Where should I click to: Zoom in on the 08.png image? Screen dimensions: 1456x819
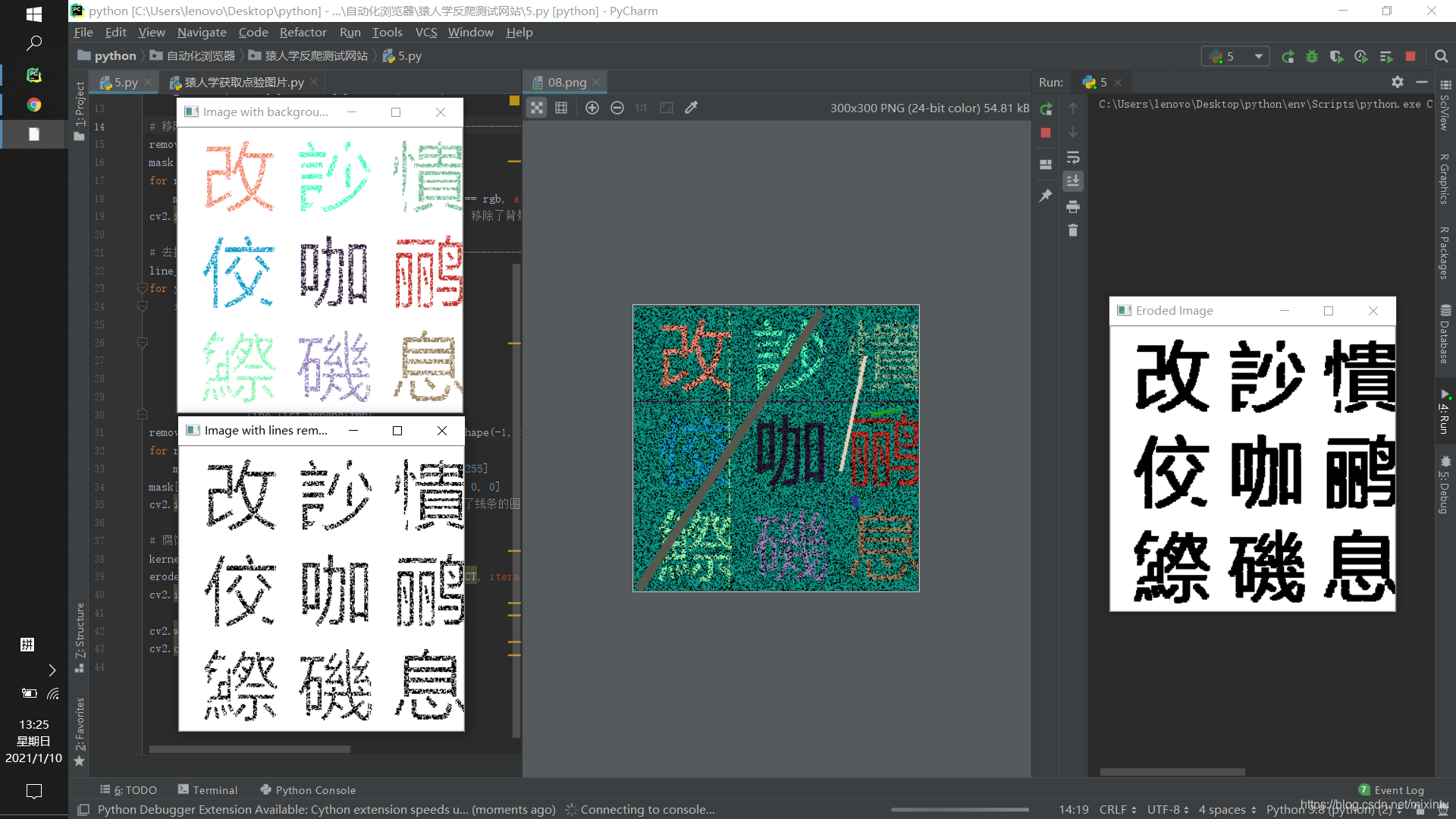pyautogui.click(x=592, y=108)
